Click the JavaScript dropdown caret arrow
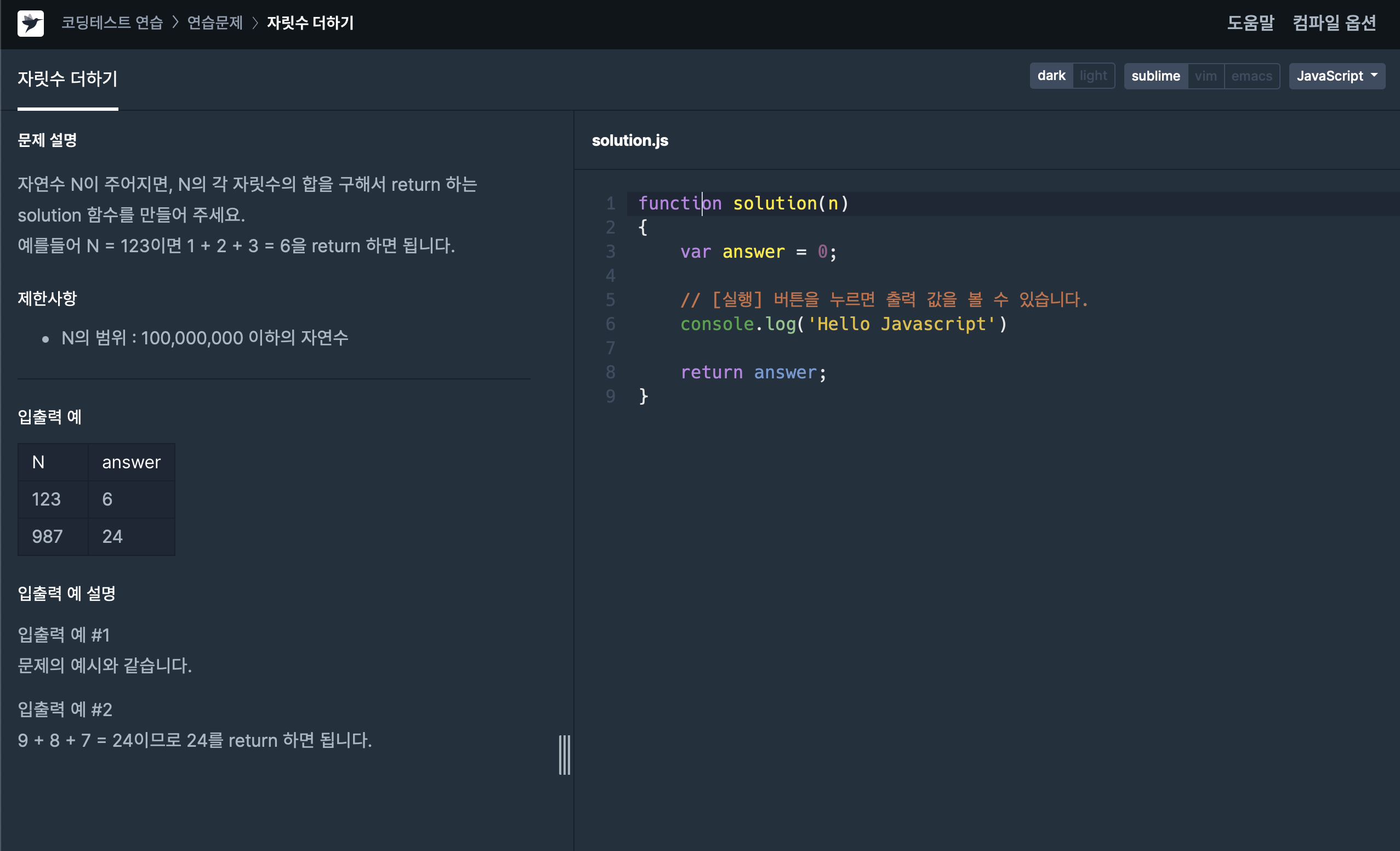1400x851 pixels. coord(1374,75)
